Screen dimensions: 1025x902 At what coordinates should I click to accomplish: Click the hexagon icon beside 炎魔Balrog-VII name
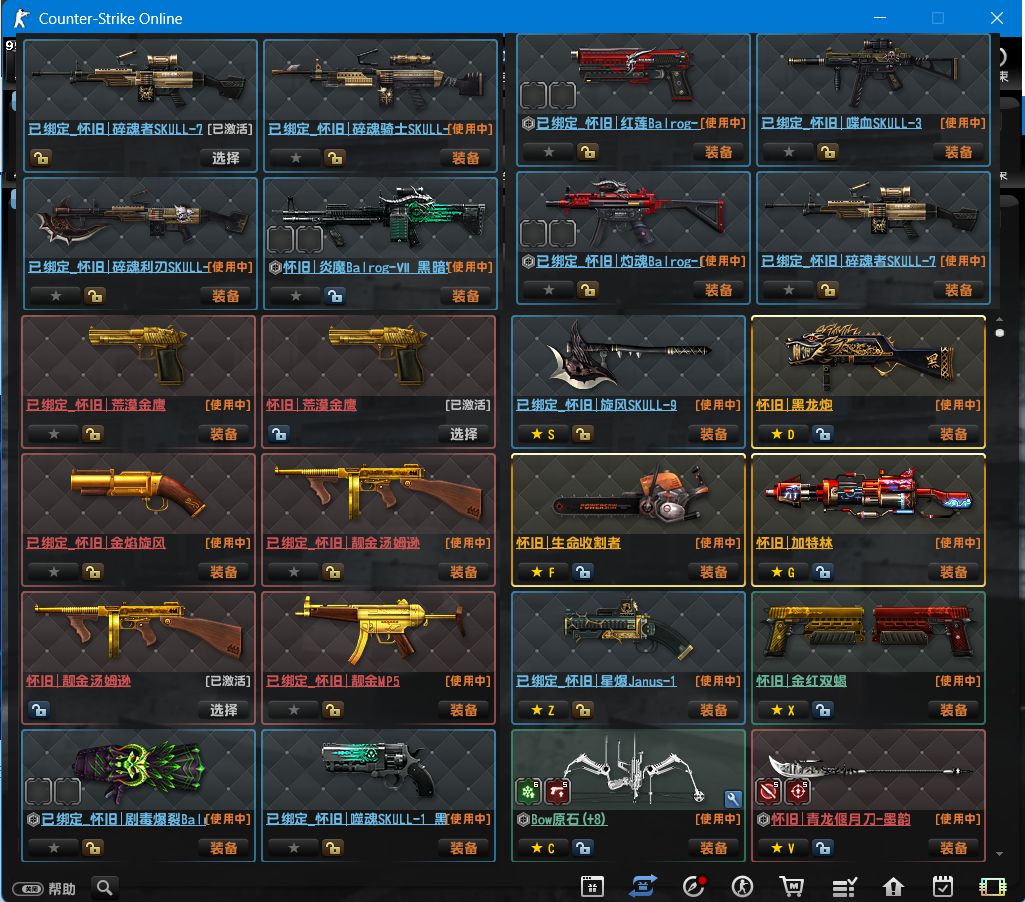pyautogui.click(x=275, y=267)
